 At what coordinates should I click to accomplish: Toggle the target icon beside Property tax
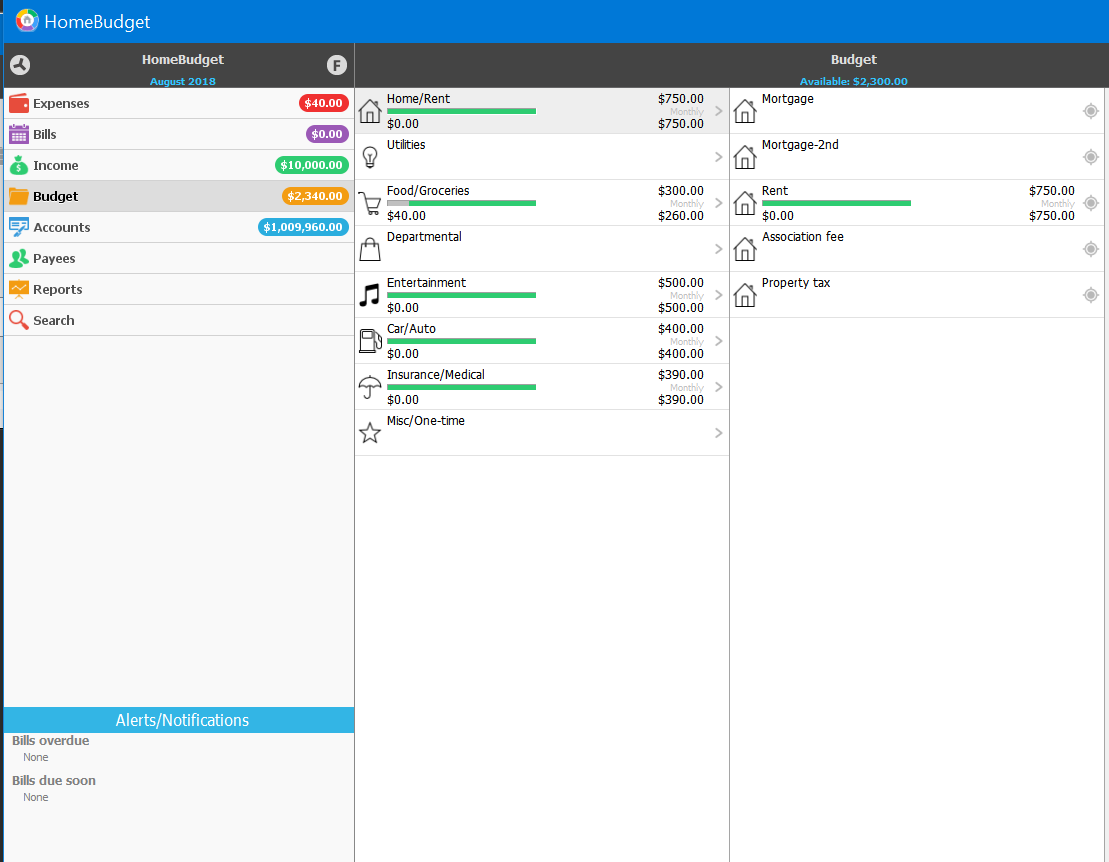[x=1090, y=295]
